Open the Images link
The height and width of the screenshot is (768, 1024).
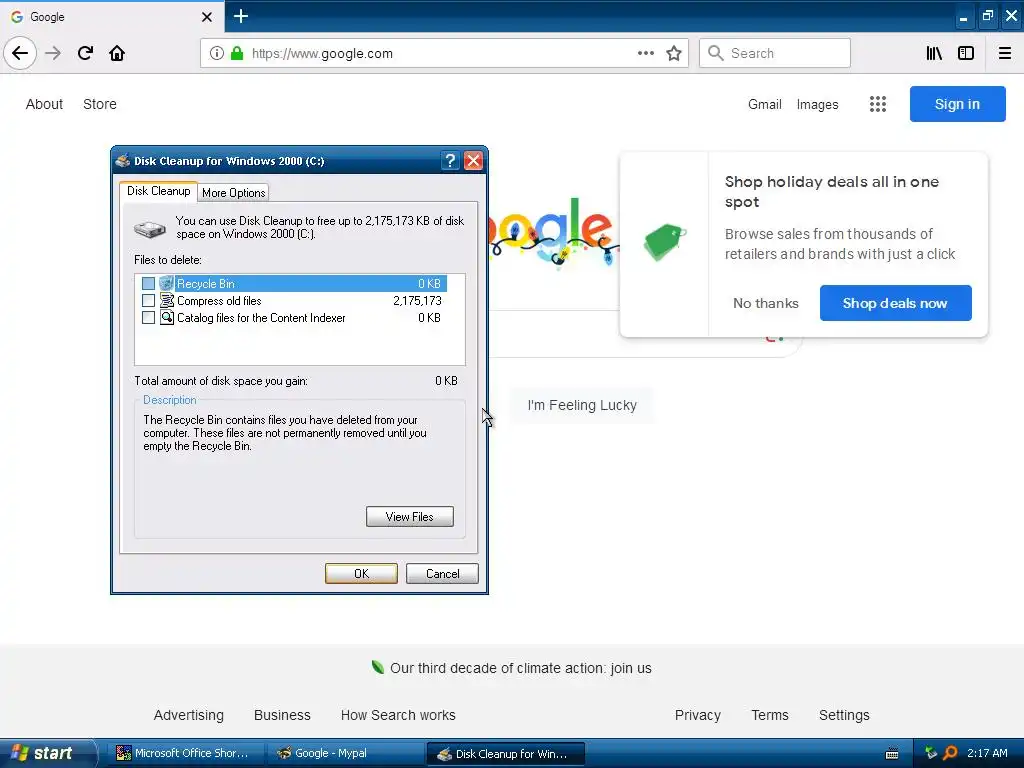click(x=817, y=104)
